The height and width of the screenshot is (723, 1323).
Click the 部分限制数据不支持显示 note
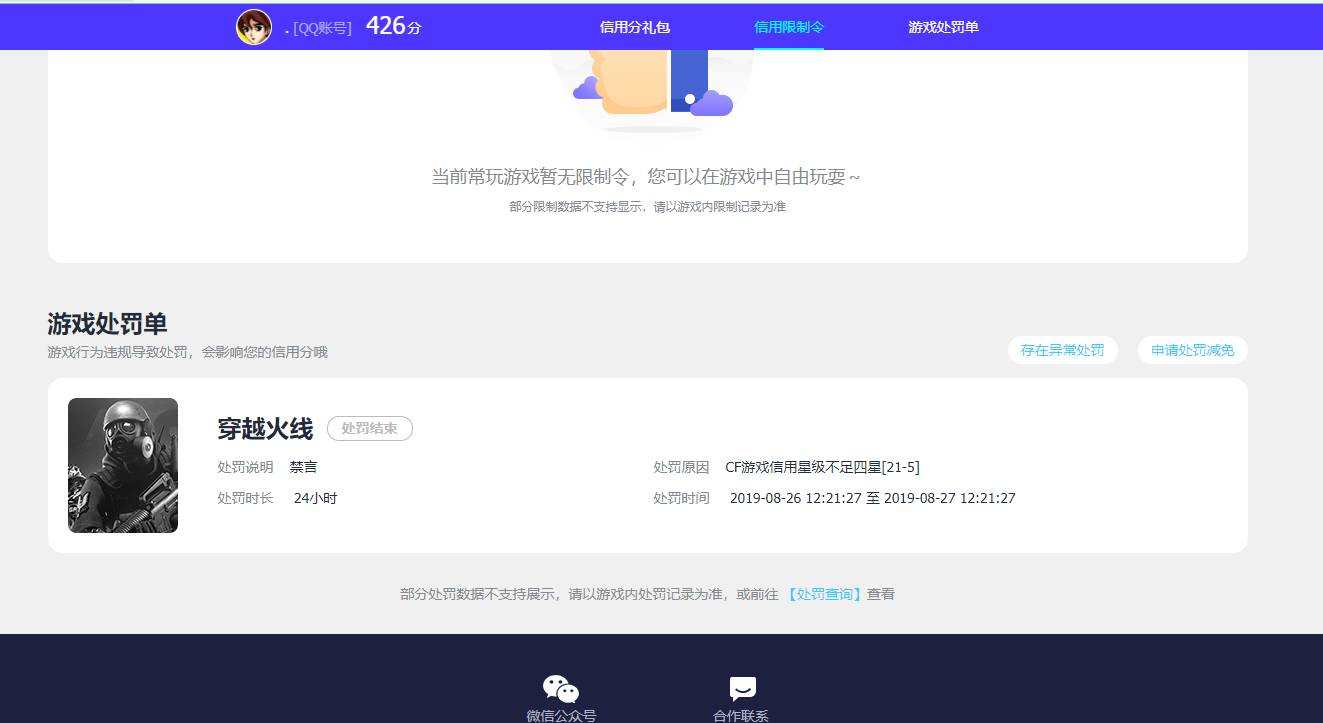[647, 207]
